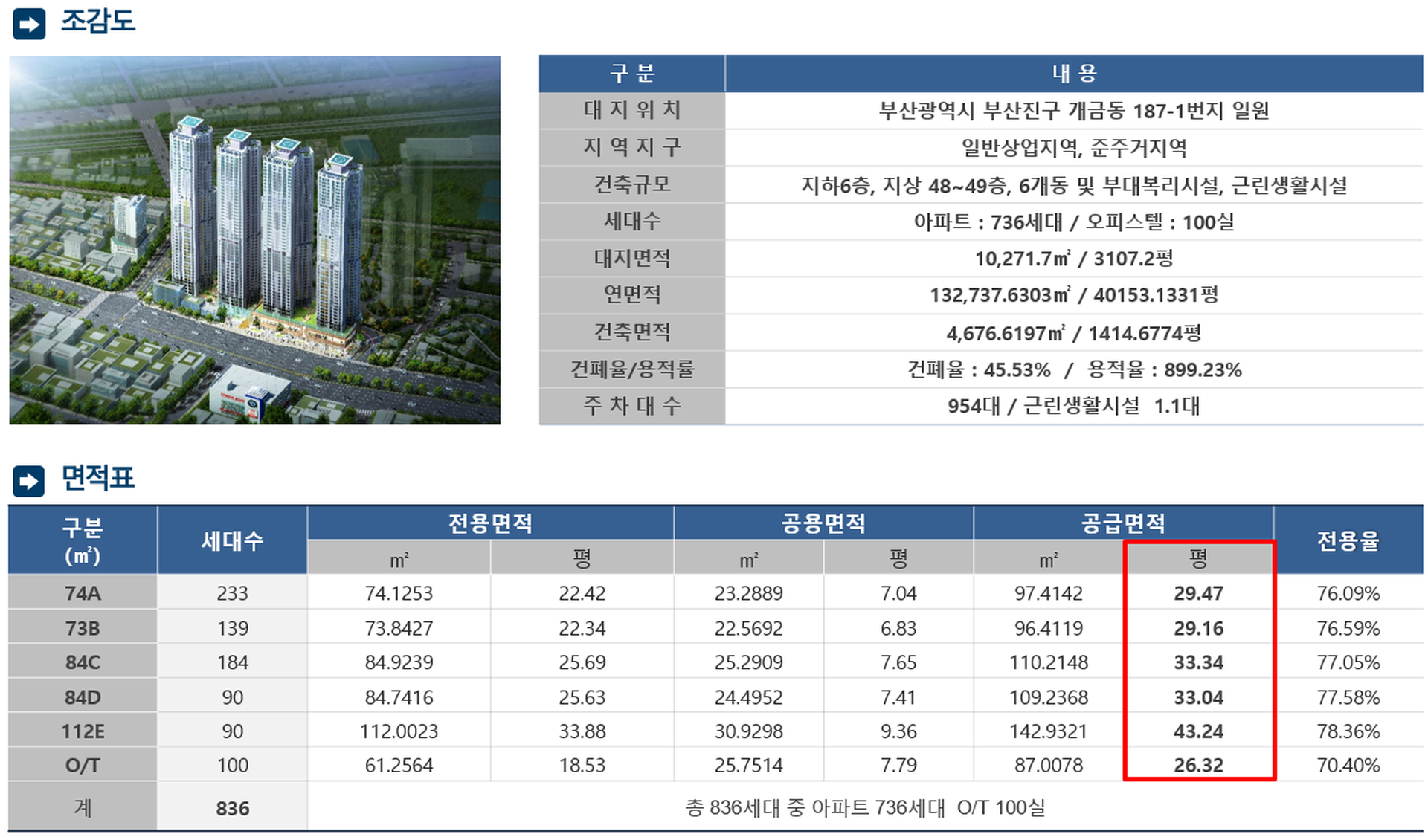Select the O/T row label
The width and height of the screenshot is (1428, 840).
click(x=83, y=765)
